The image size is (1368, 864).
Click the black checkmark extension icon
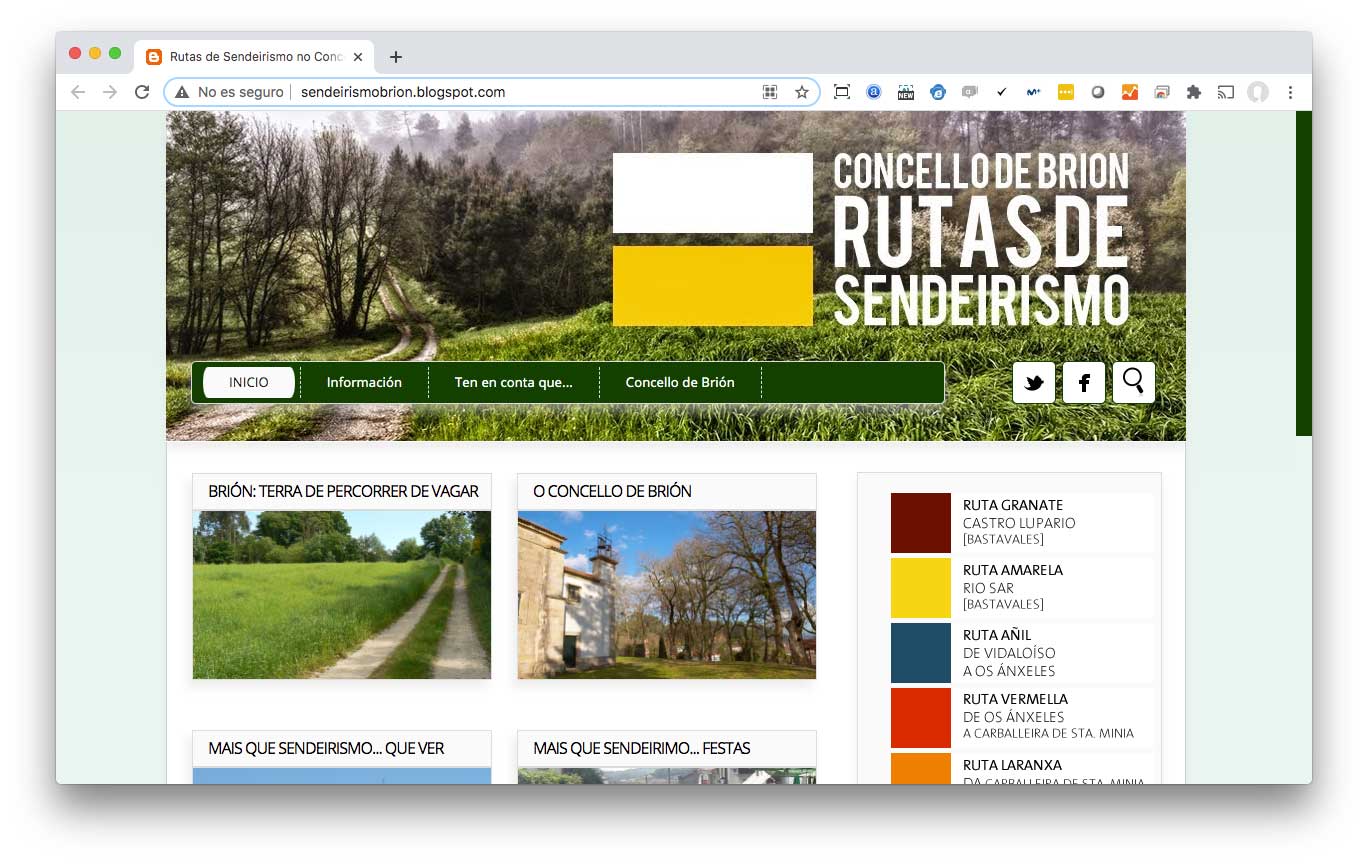[1002, 92]
